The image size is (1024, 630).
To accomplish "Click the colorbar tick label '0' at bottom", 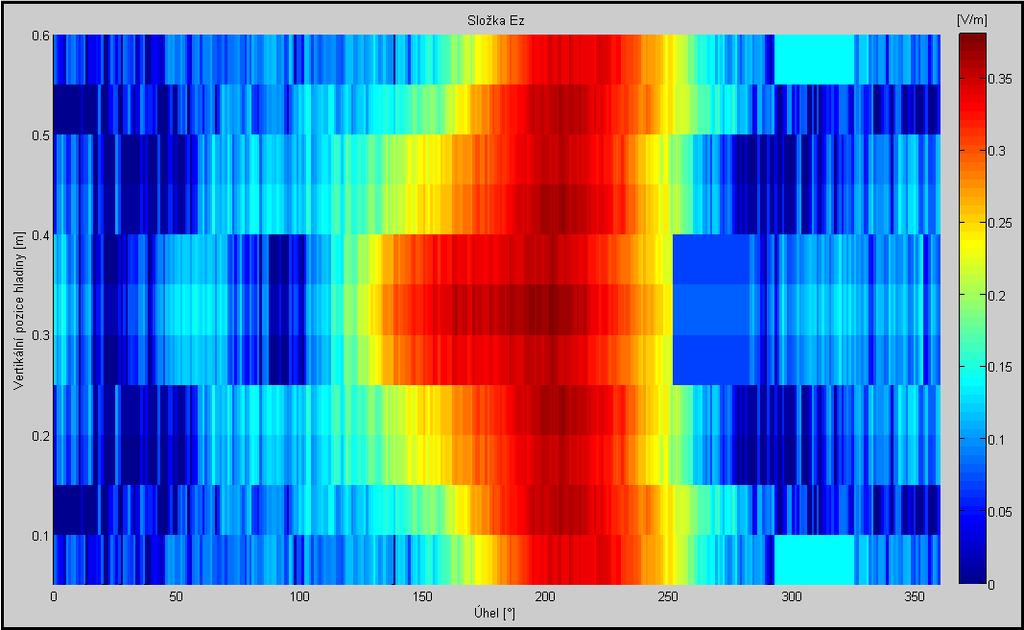I will [991, 585].
